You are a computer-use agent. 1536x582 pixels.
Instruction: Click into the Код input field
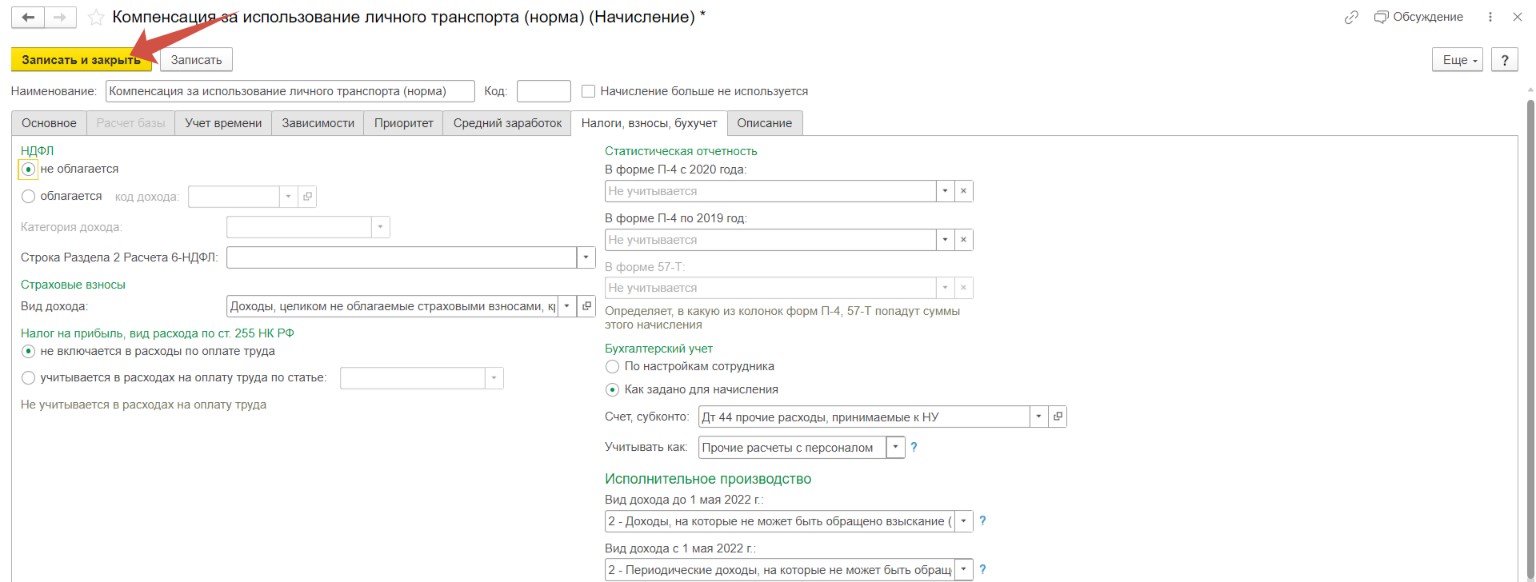tap(543, 91)
